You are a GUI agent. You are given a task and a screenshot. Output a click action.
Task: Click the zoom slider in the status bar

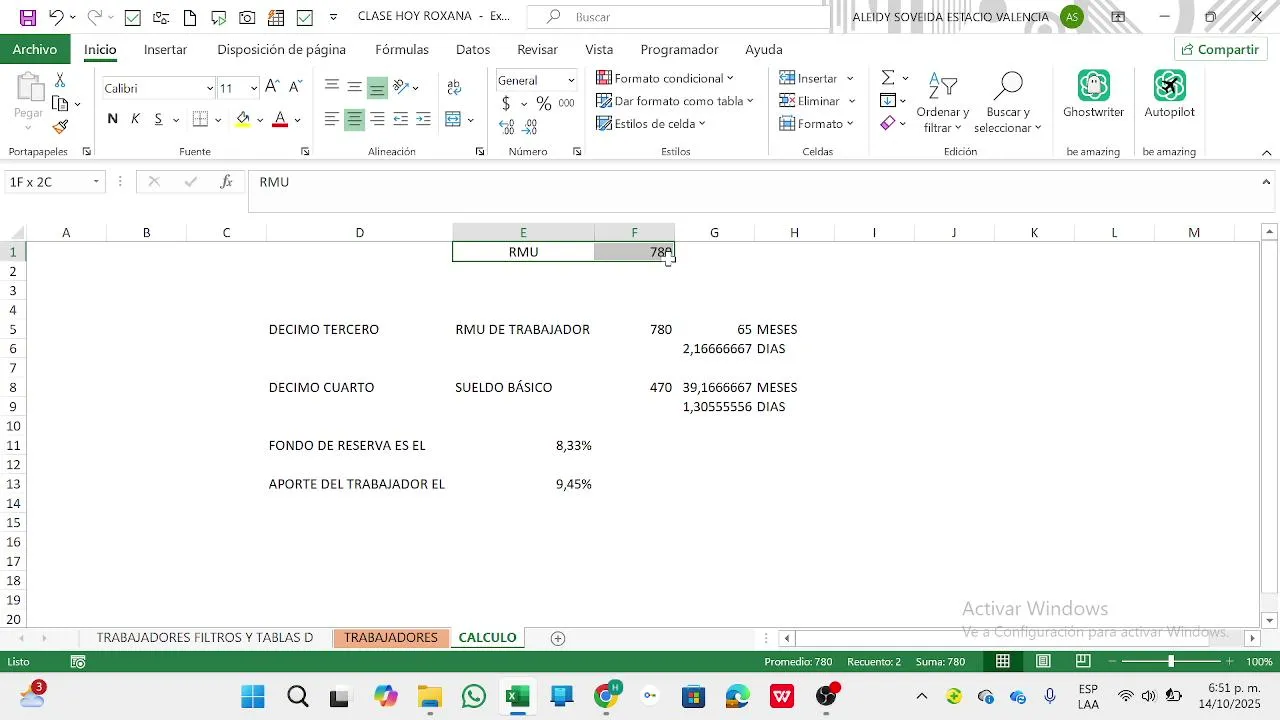pos(1171,661)
